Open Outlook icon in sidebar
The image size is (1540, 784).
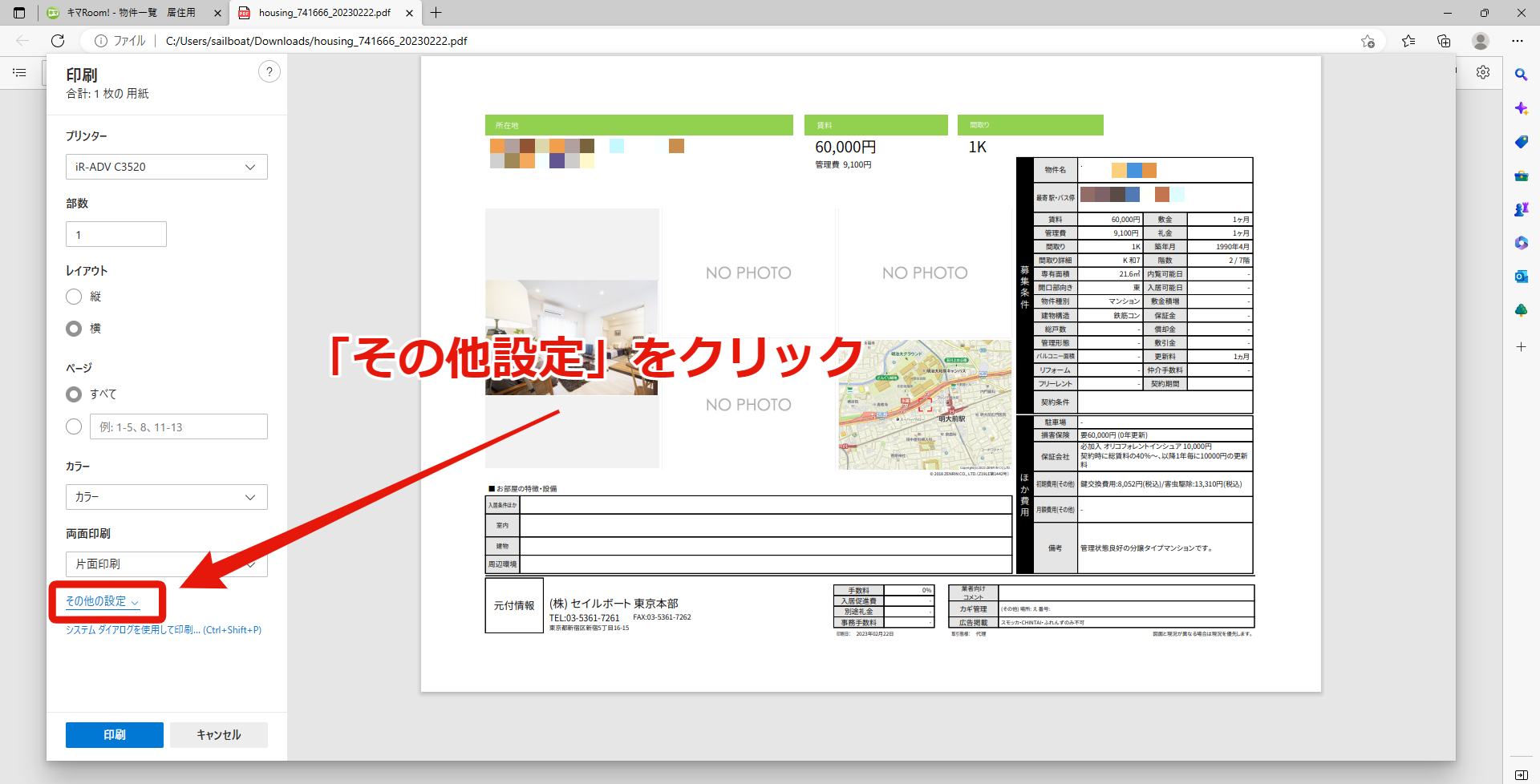1521,277
